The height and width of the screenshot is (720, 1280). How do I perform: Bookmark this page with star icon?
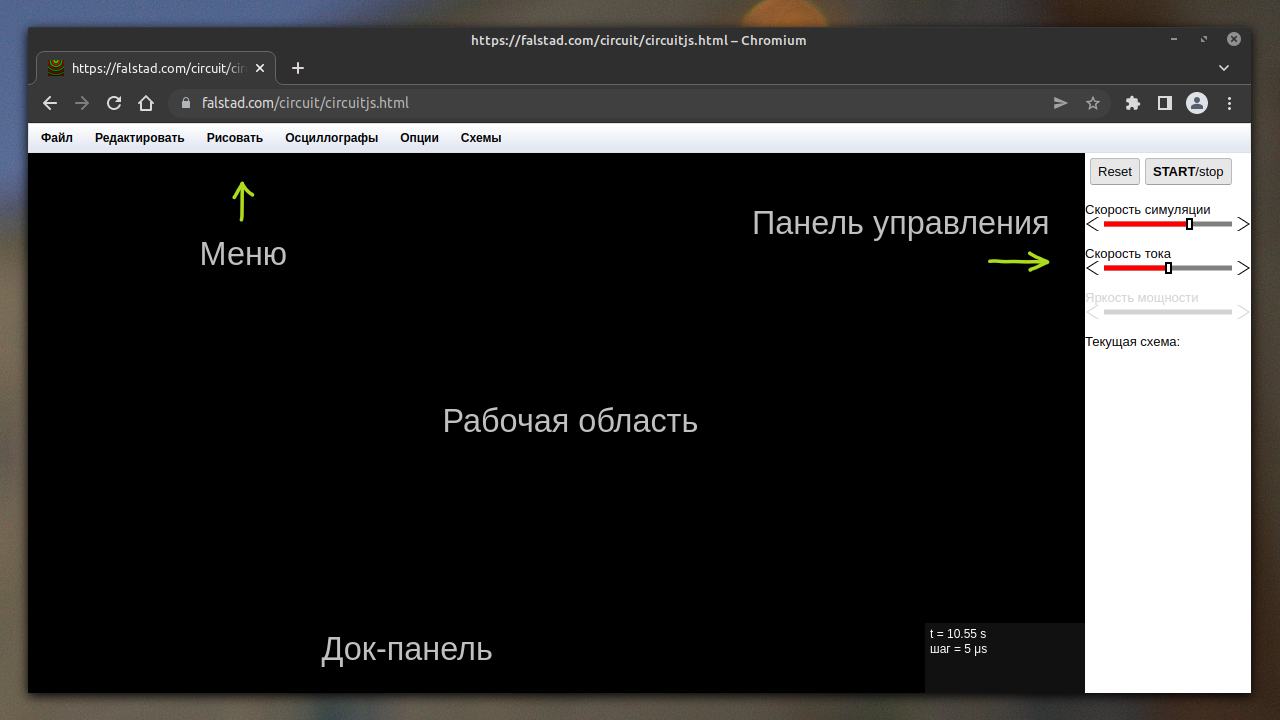click(1093, 103)
